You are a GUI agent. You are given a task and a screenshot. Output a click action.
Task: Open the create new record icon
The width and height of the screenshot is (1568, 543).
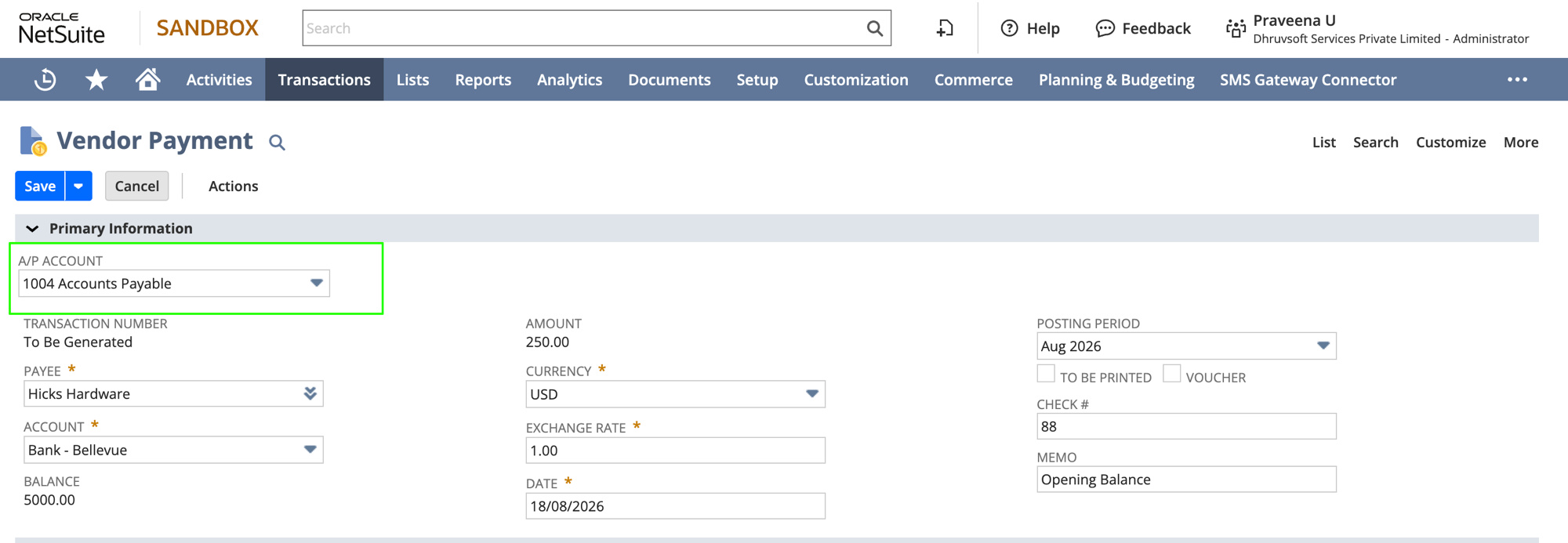[946, 28]
